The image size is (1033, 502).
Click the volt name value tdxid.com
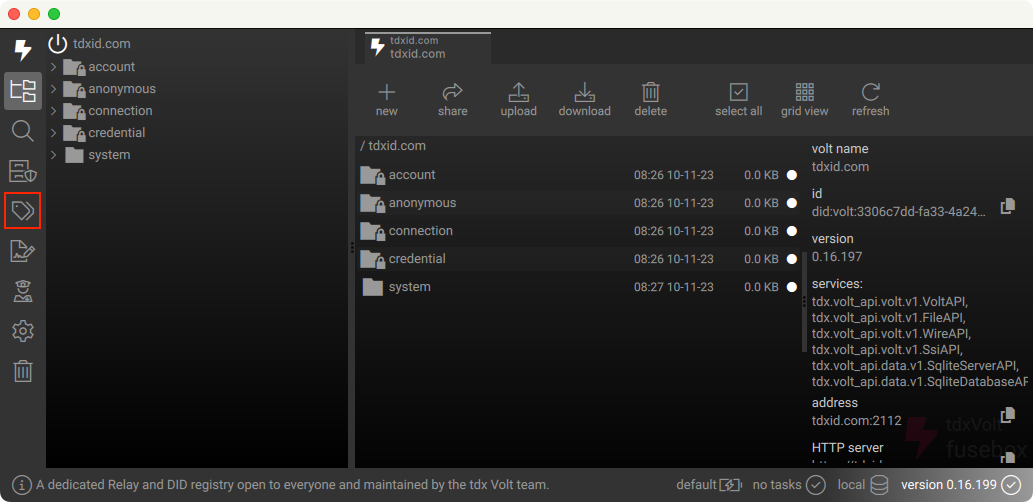tap(840, 167)
